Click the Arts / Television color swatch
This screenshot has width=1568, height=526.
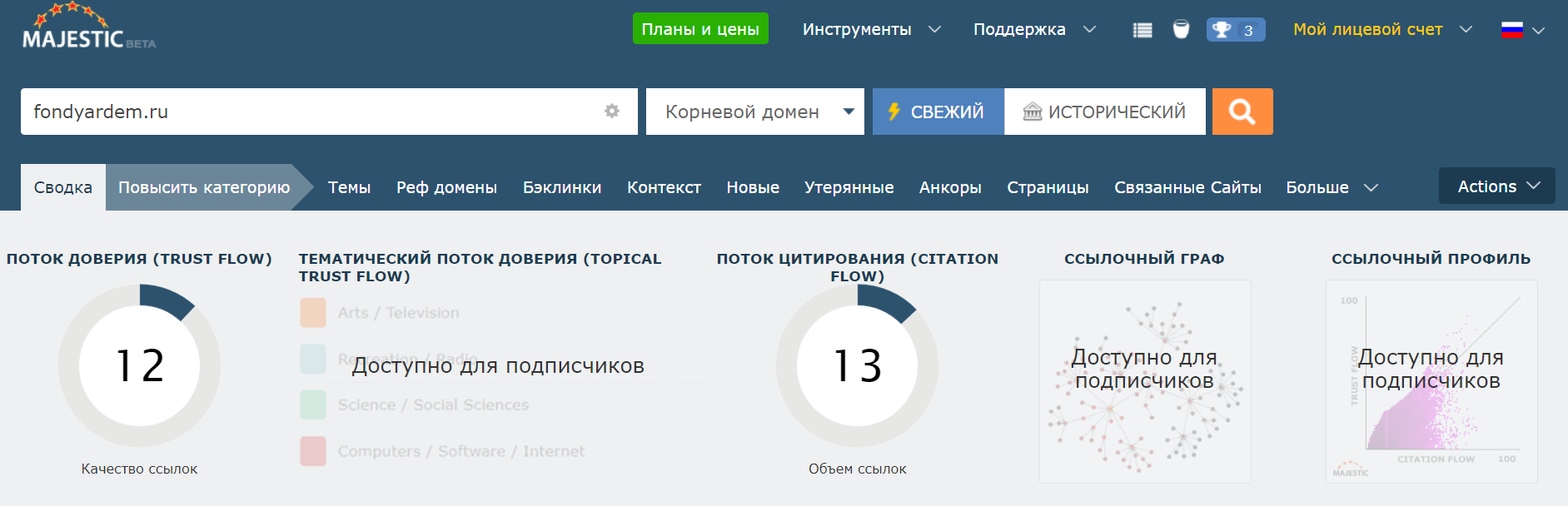[x=313, y=313]
